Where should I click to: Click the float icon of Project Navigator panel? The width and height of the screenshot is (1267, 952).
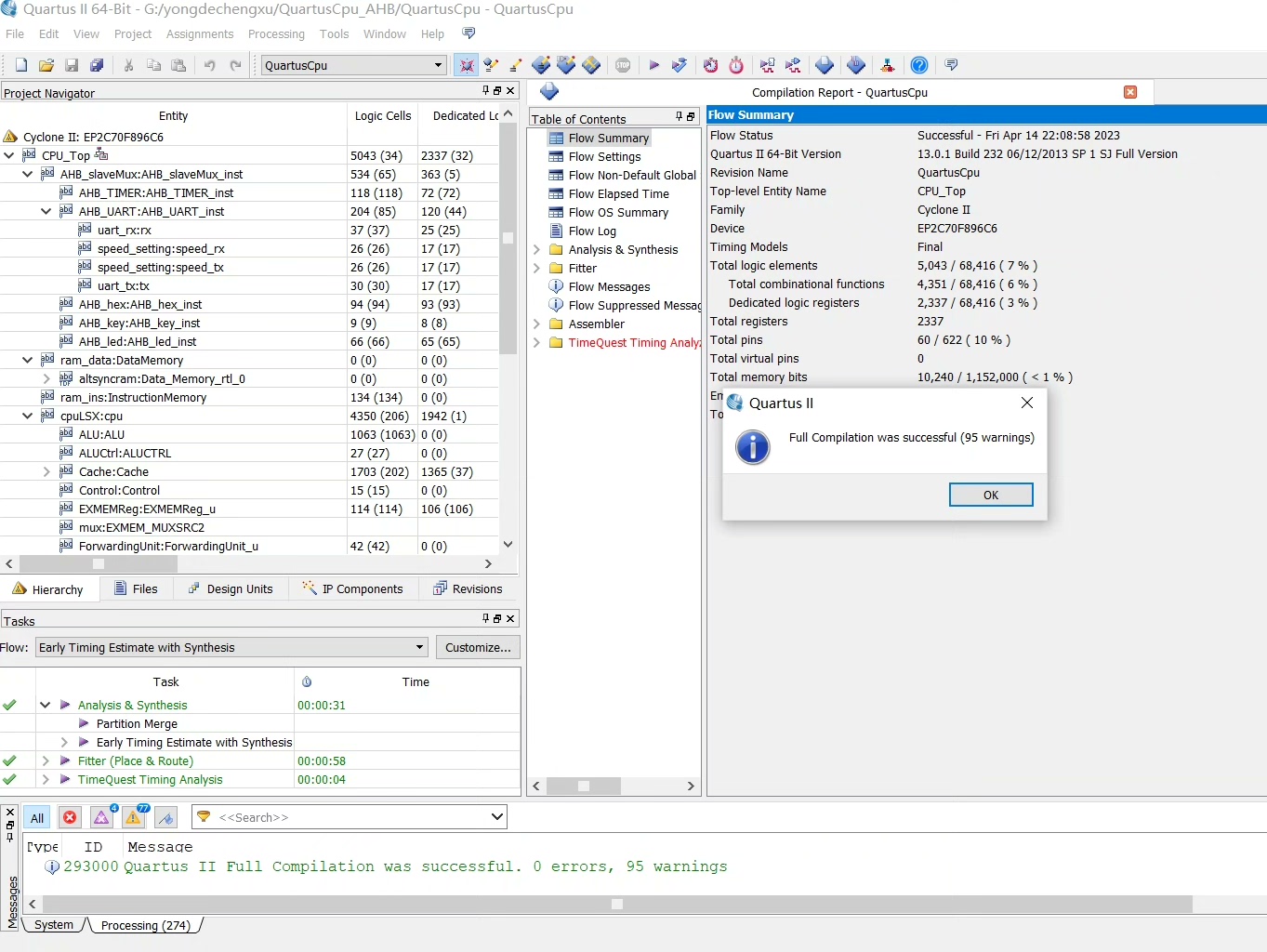[x=497, y=91]
